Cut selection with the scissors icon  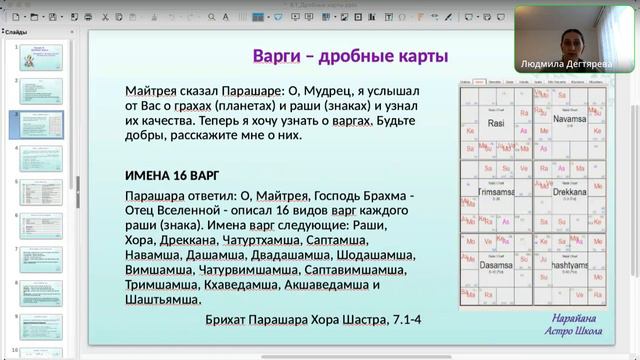pos(105,17)
